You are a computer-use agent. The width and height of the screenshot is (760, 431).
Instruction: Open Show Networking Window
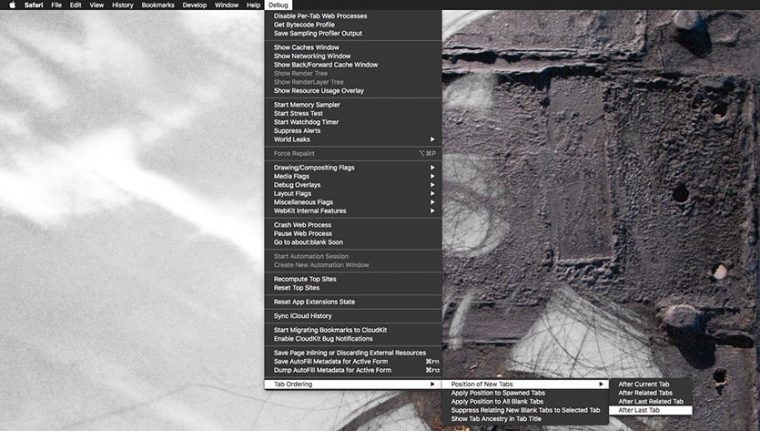click(353, 56)
